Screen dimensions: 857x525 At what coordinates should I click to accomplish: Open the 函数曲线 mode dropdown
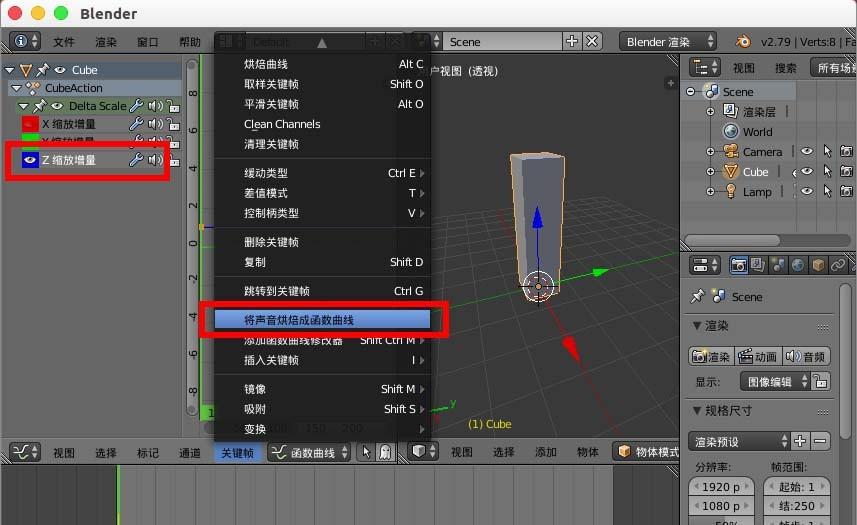pos(309,452)
